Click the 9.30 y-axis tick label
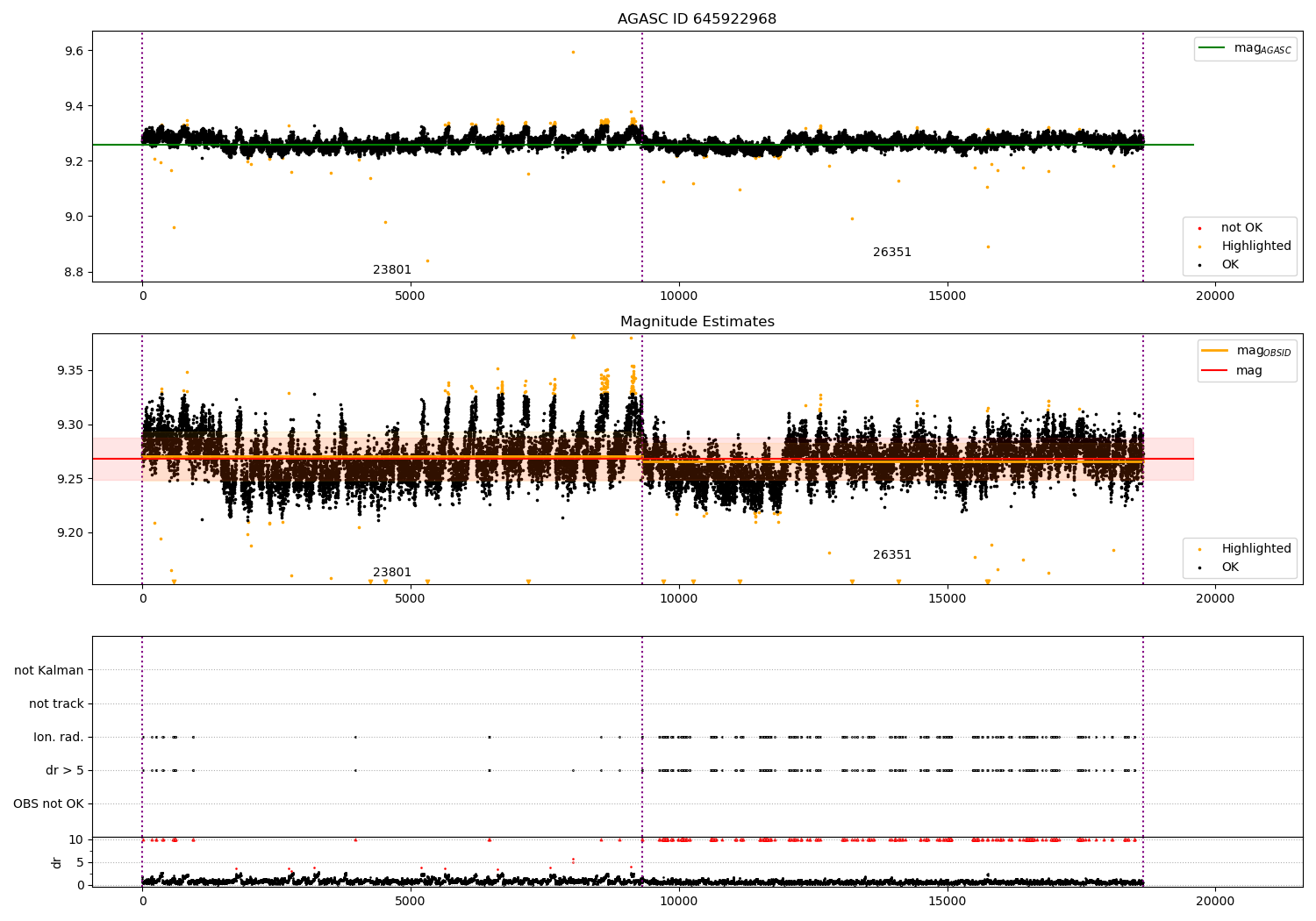The image size is (1316, 921). (x=70, y=425)
